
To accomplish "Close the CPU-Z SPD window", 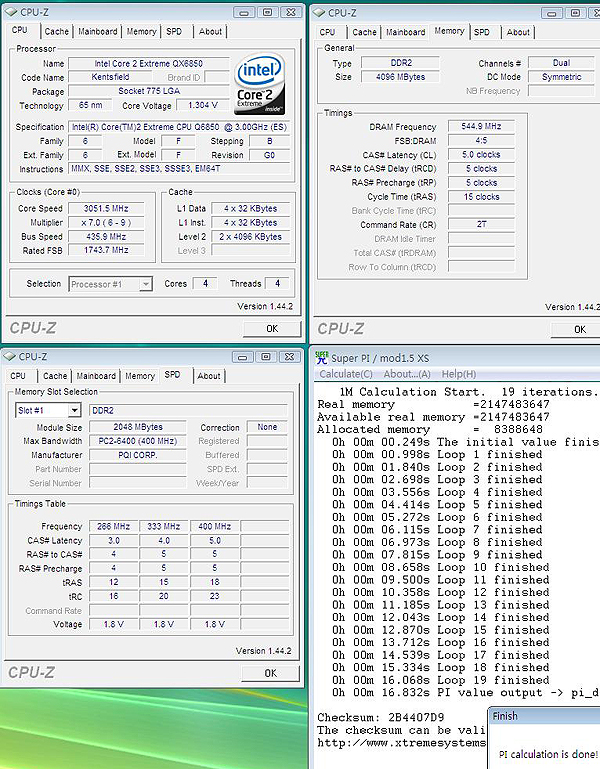I will [289, 357].
